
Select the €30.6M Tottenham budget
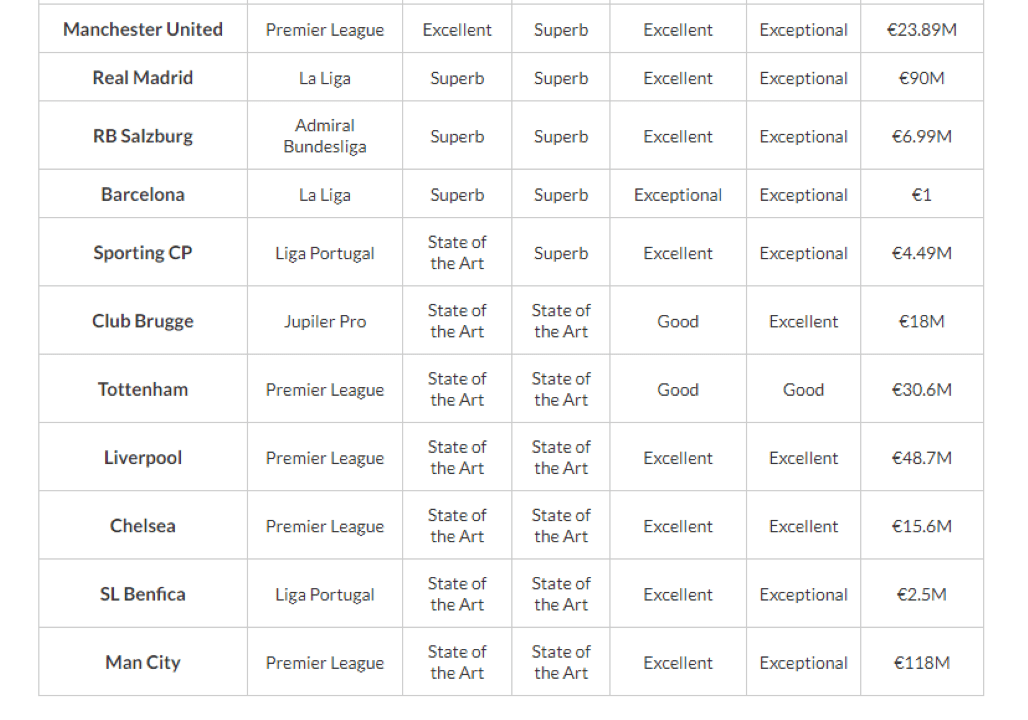pyautogui.click(x=921, y=390)
